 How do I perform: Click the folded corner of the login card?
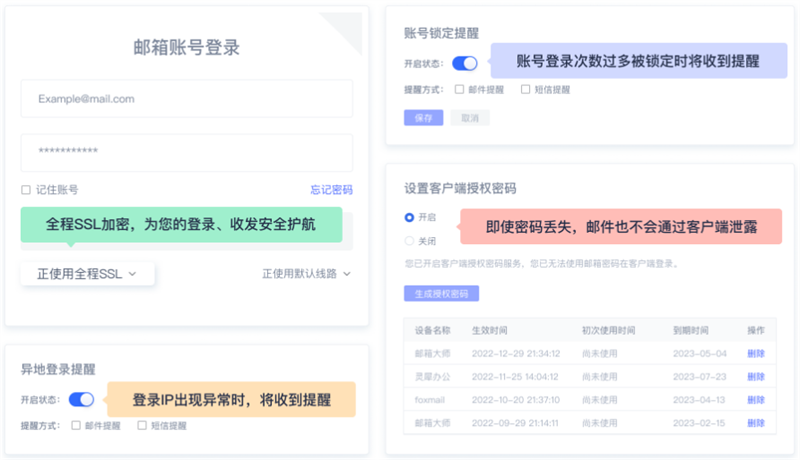[346, 28]
